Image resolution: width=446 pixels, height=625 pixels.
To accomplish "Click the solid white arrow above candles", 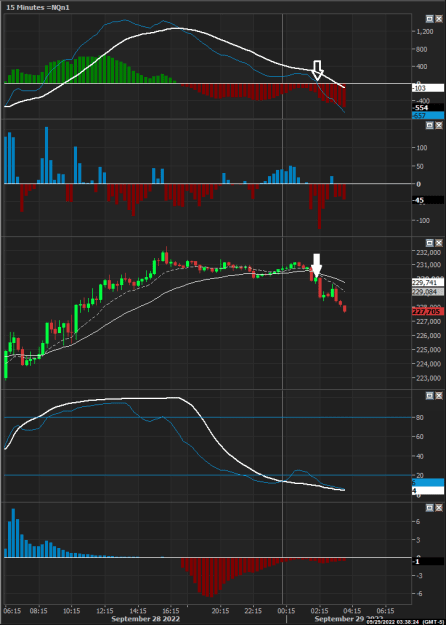I will pos(316,265).
